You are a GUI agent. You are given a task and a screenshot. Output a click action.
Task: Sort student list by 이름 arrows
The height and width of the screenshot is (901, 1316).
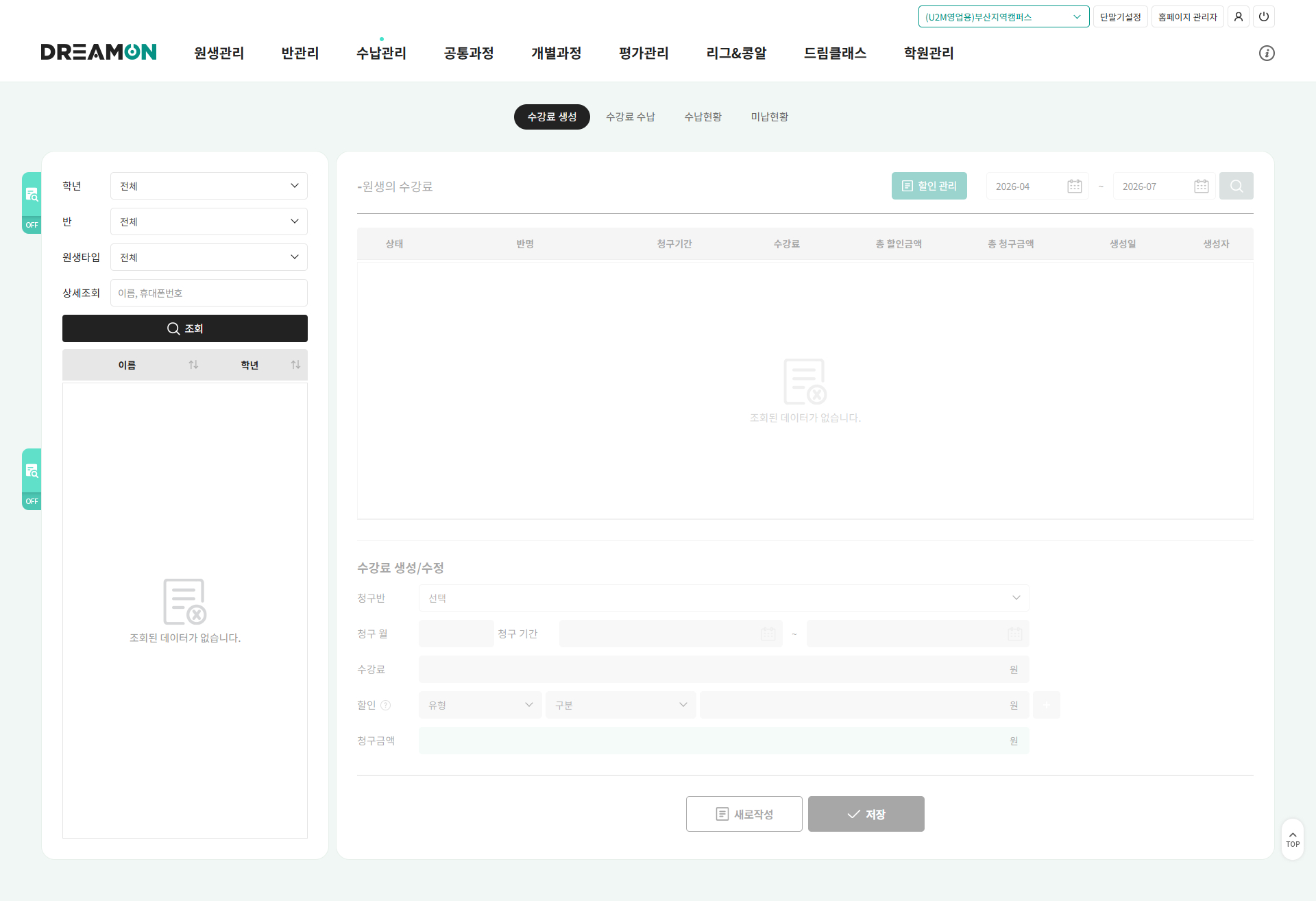pos(193,365)
